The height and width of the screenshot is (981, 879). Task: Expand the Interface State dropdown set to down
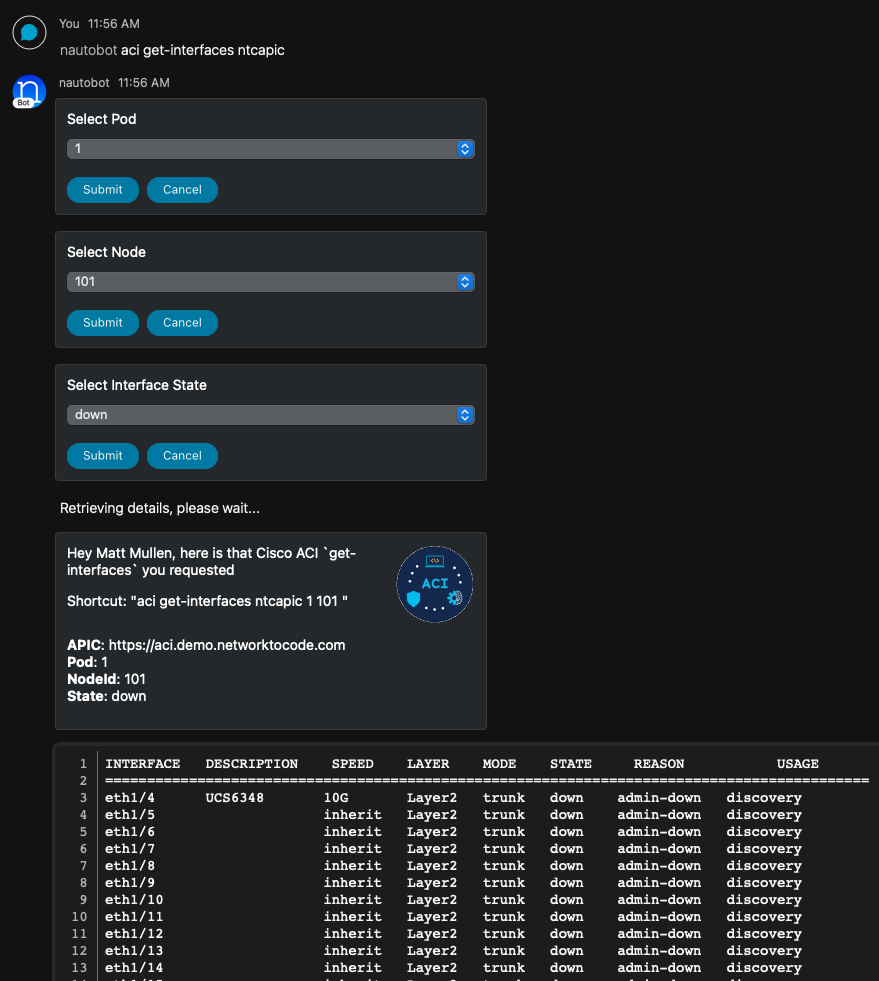point(270,415)
